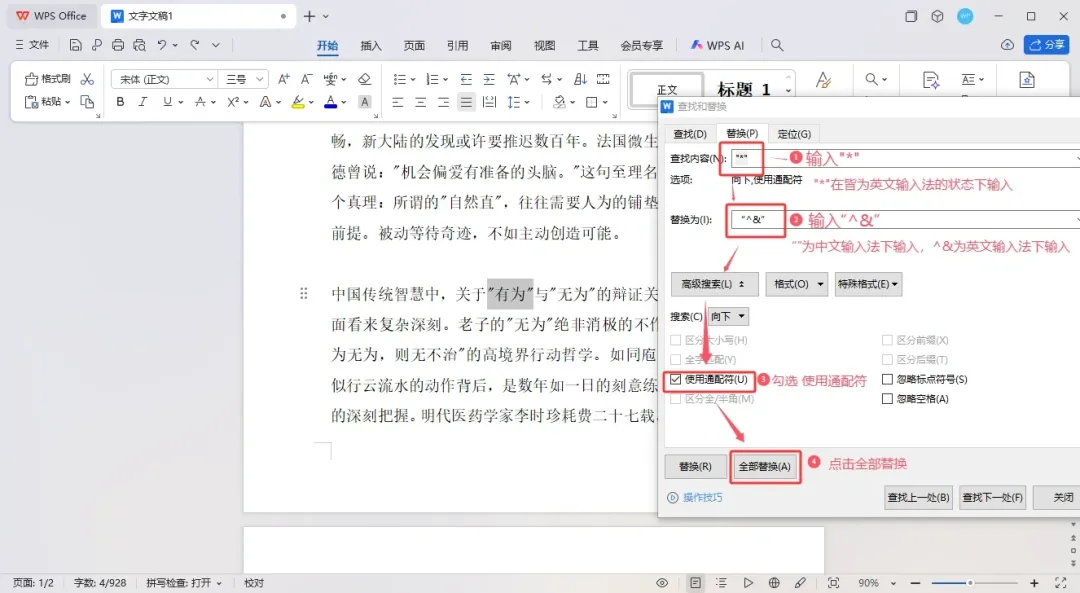Align paragraph text to the left
The height and width of the screenshot is (593, 1080).
[397, 103]
